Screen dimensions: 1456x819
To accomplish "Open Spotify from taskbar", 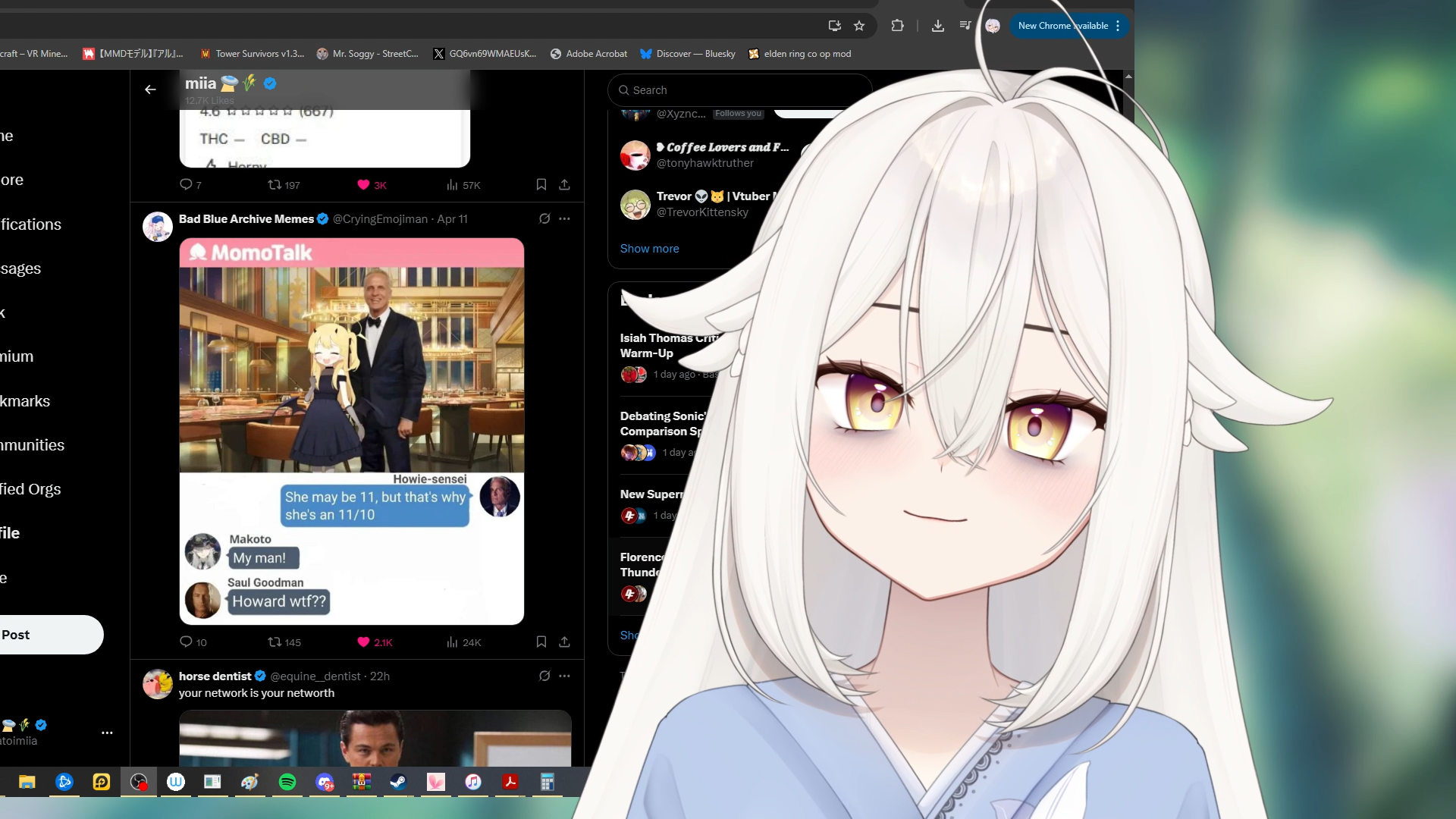I will [x=287, y=782].
